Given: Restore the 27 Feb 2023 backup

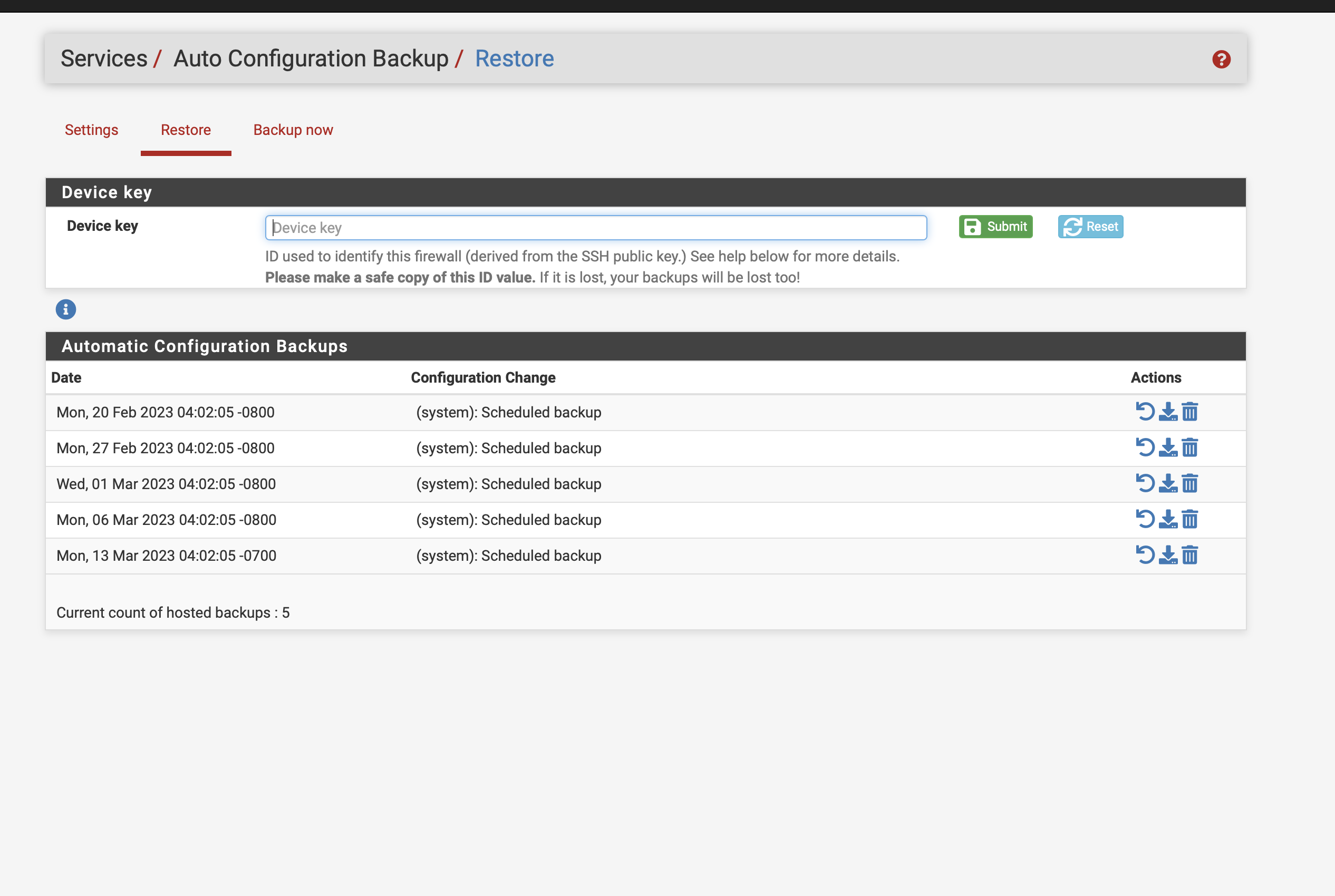Looking at the screenshot, I should point(1145,448).
